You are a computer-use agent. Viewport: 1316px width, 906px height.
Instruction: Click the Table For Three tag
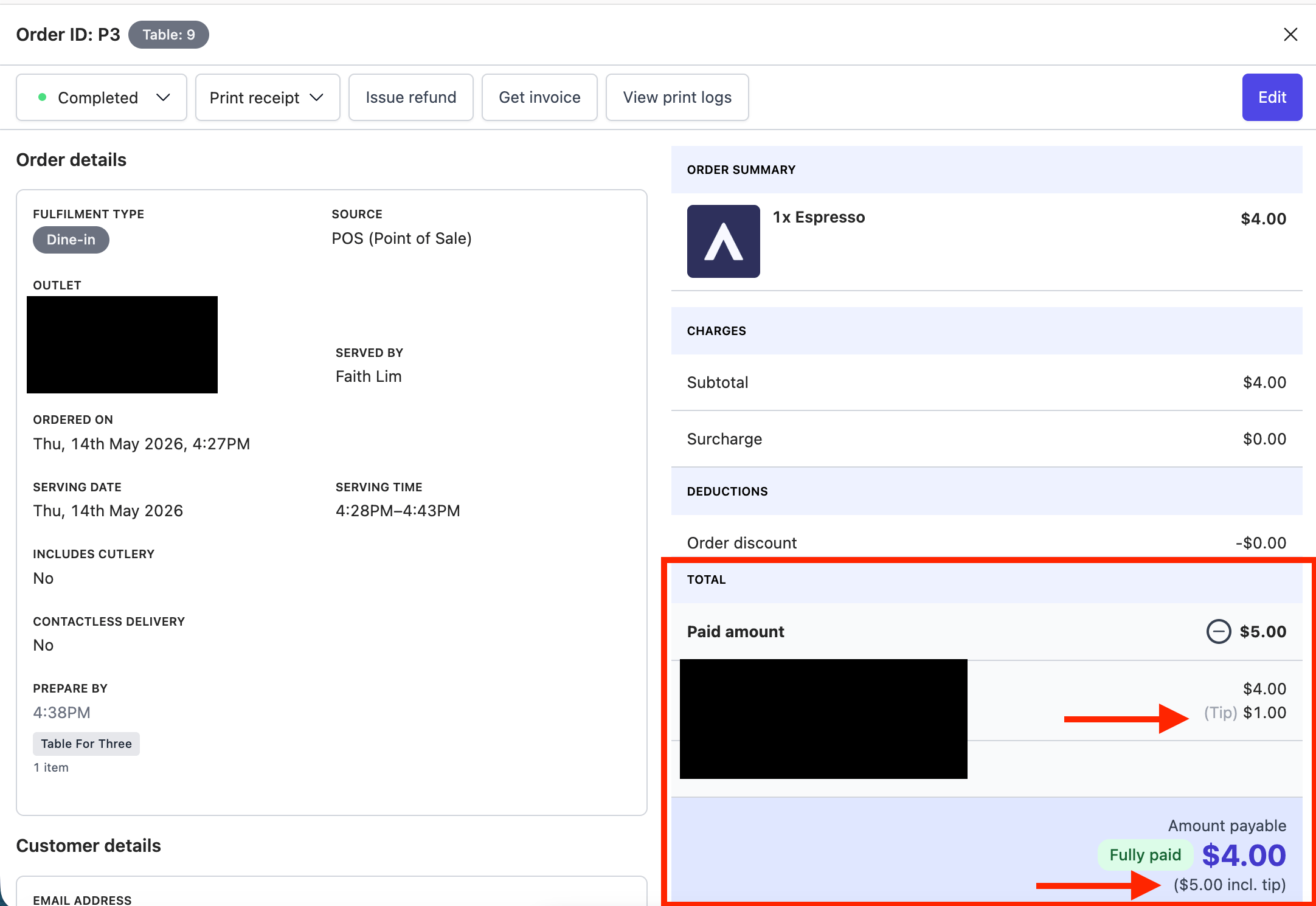pos(86,744)
